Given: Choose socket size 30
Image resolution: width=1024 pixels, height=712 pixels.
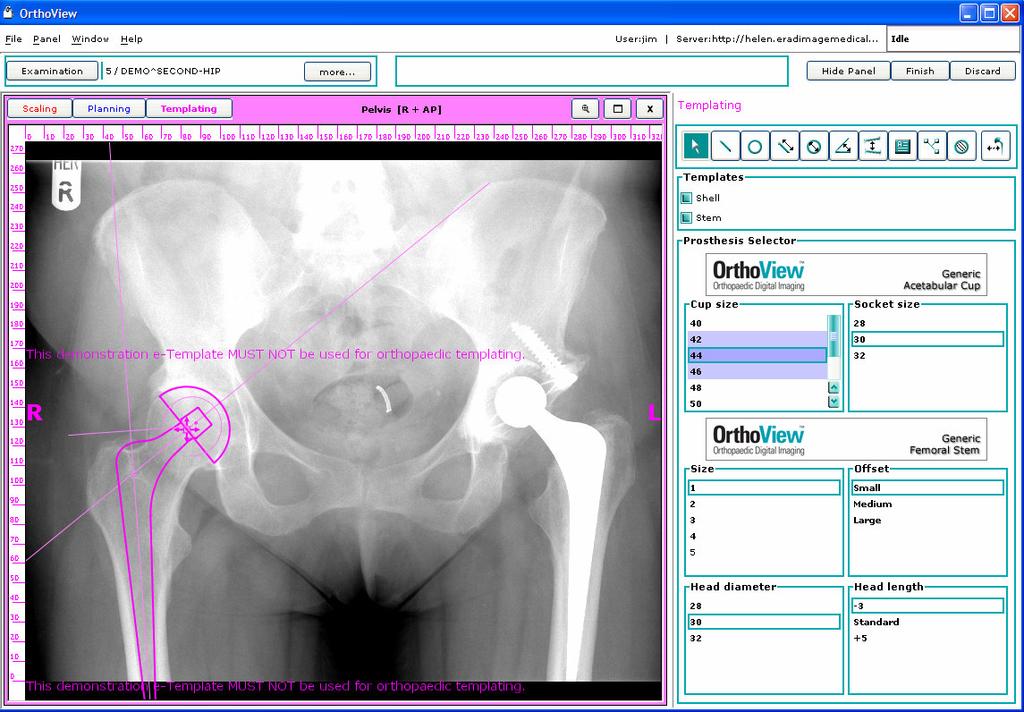Looking at the screenshot, I should click(927, 340).
